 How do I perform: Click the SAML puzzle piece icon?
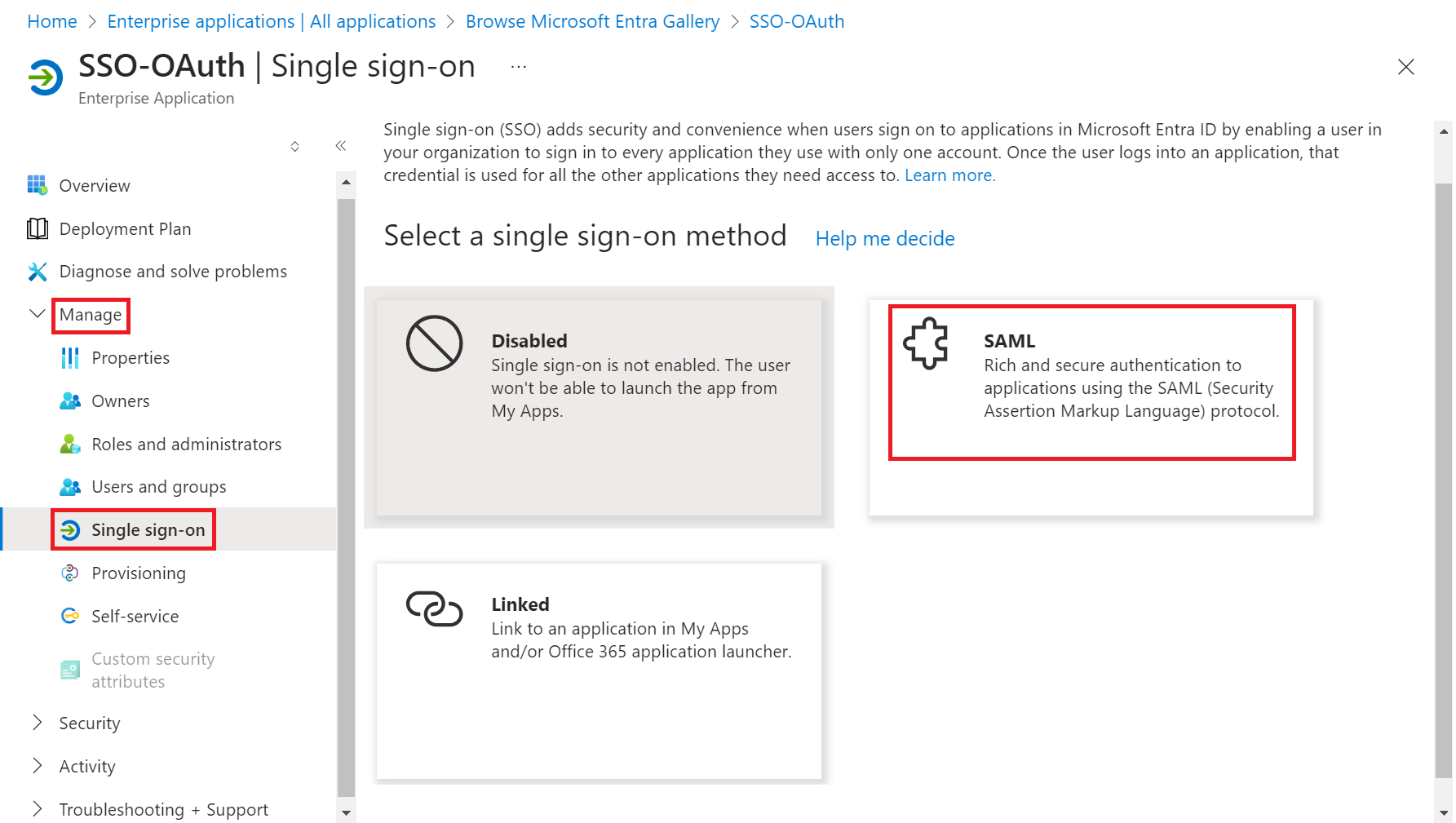(x=926, y=343)
